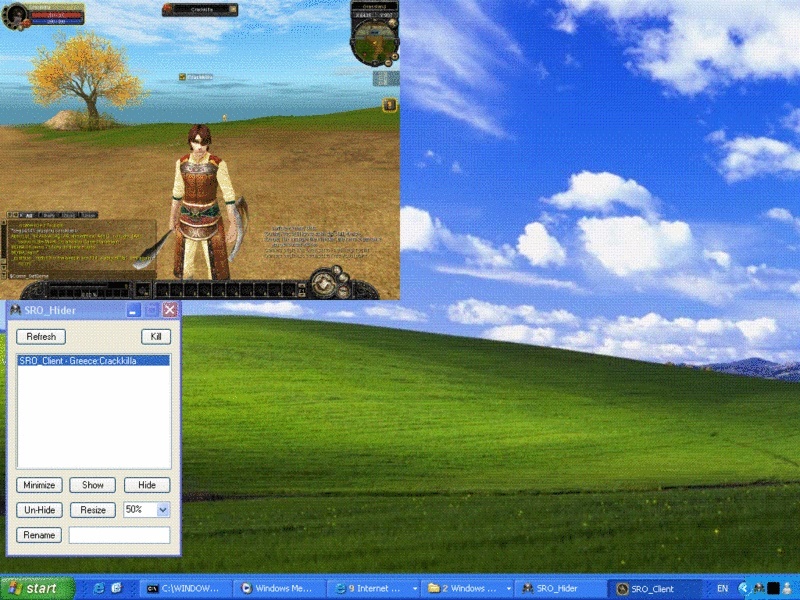The image size is (800, 600).
Task: Select SRO_Client - Greece:Crackkilla in the list
Action: (94, 361)
